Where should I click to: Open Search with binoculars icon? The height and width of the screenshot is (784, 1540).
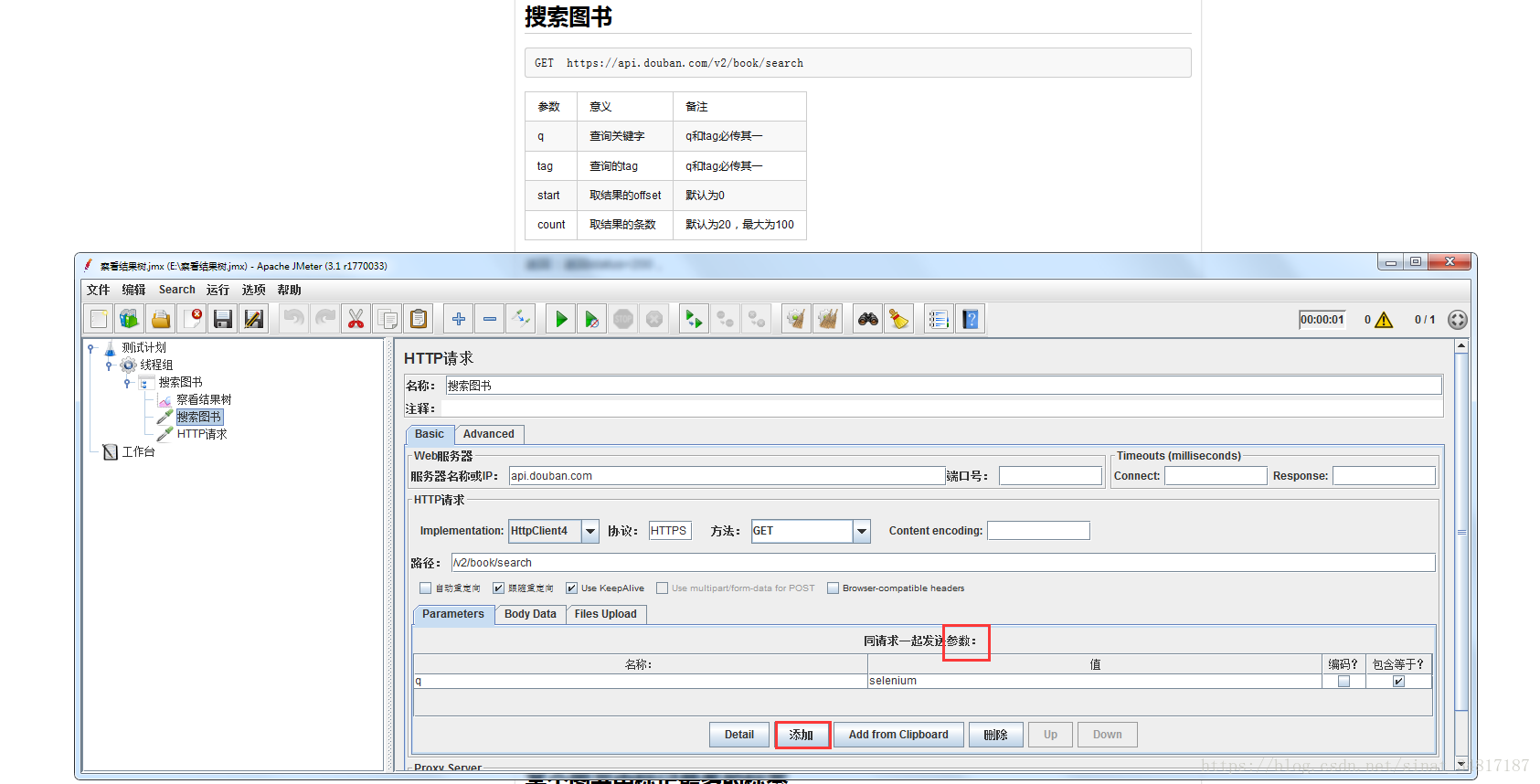868,319
